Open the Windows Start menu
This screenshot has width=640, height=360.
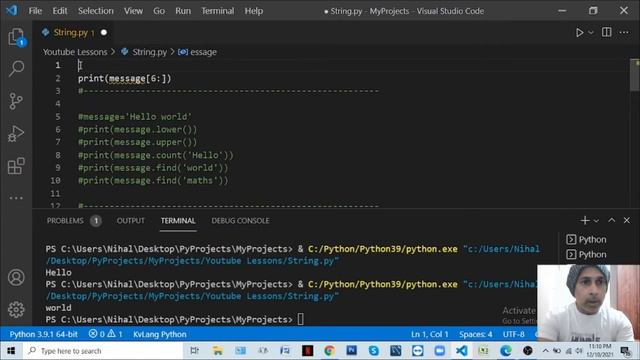click(11, 351)
